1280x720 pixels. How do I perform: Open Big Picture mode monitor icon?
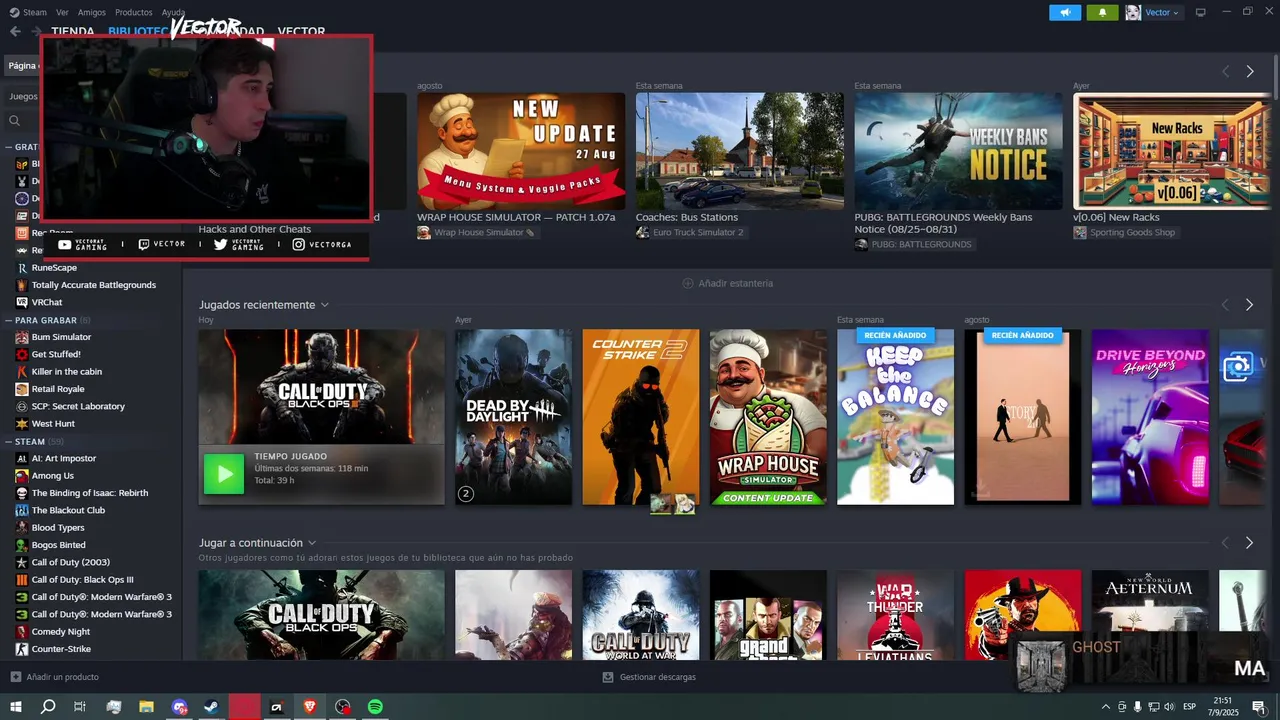1200,12
